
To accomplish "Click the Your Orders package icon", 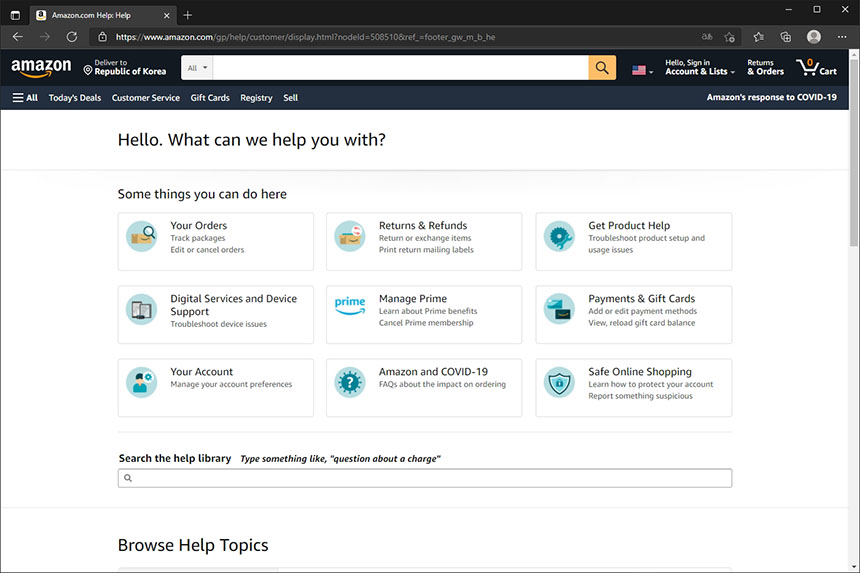I will point(142,236).
